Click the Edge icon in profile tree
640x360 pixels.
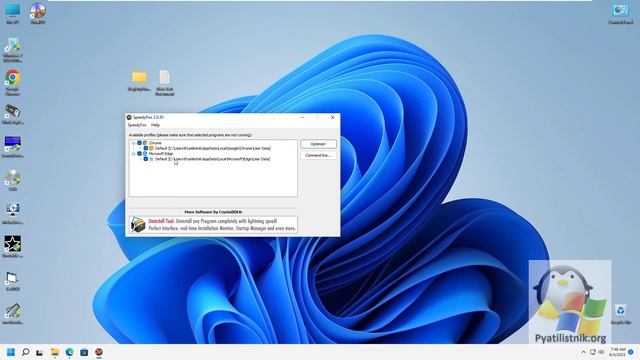(x=145, y=153)
